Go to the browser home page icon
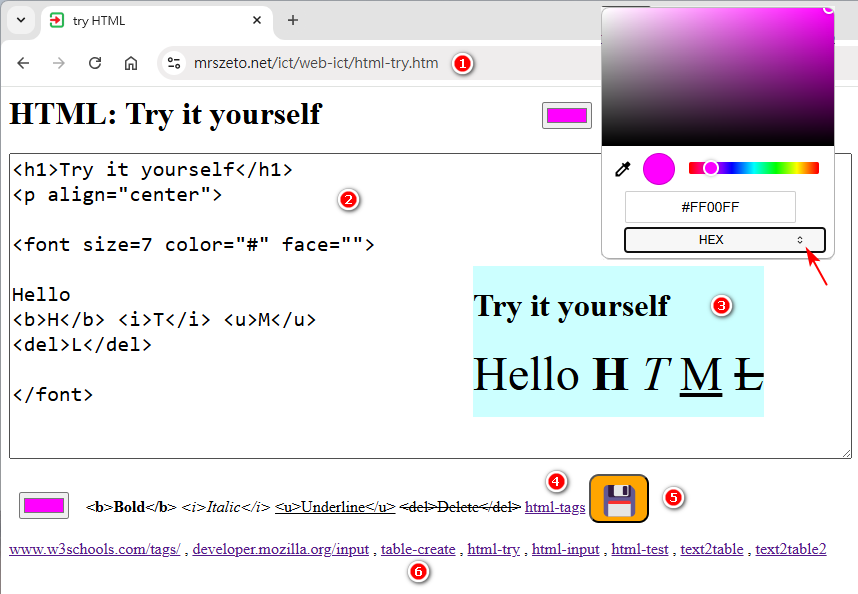 pos(131,63)
